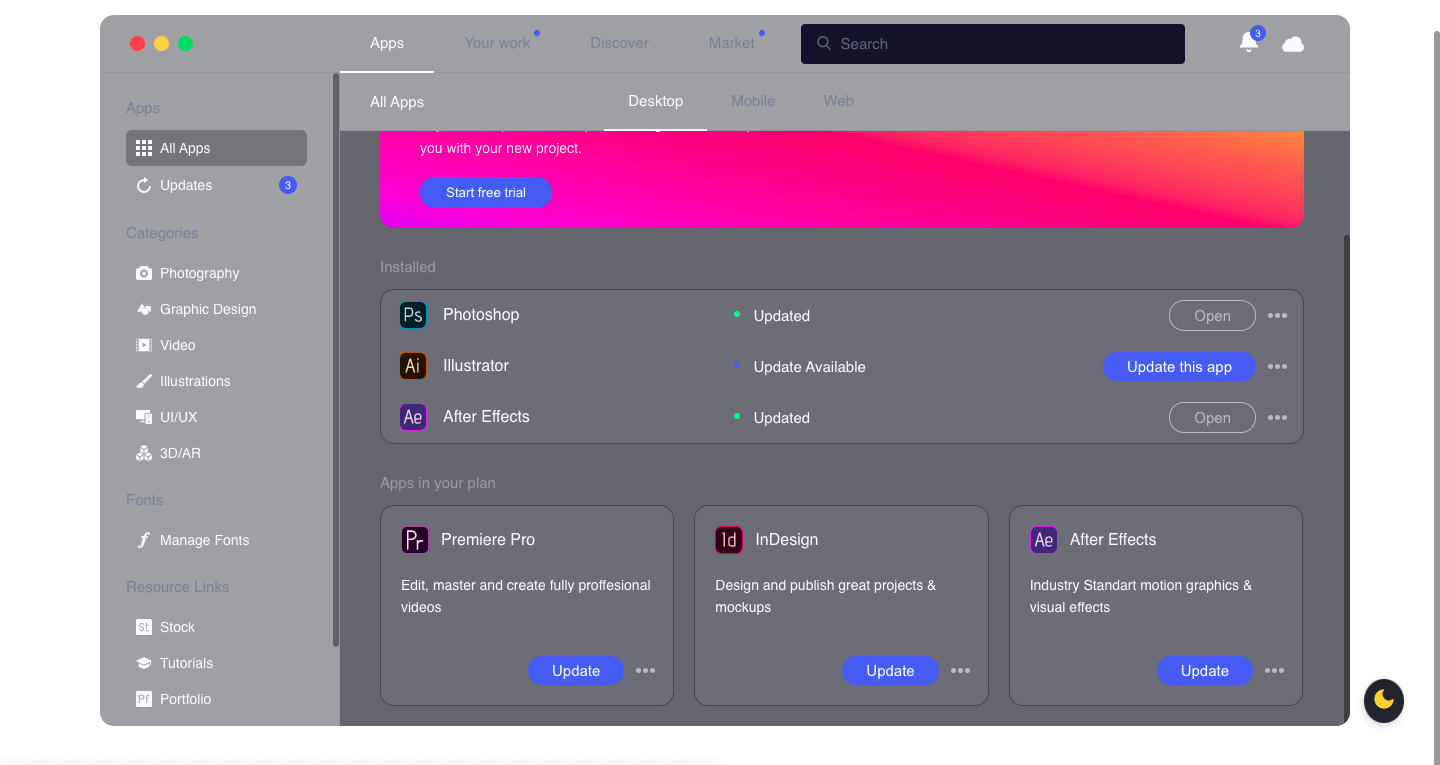The height and width of the screenshot is (765, 1440).
Task: Open Manage Fonts in sidebar
Action: [204, 540]
